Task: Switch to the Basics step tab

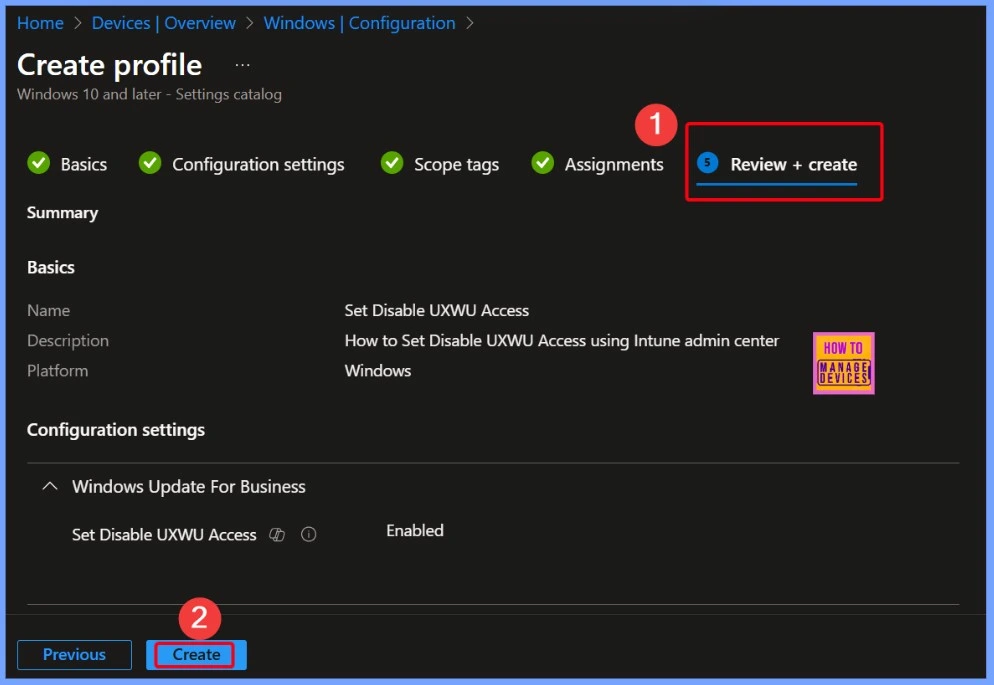Action: point(84,164)
